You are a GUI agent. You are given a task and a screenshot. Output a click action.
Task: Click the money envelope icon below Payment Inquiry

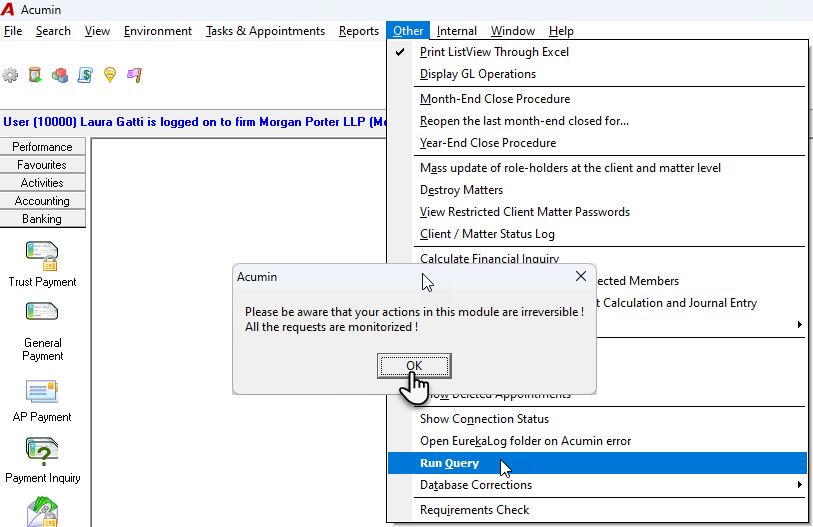pyautogui.click(x=42, y=512)
